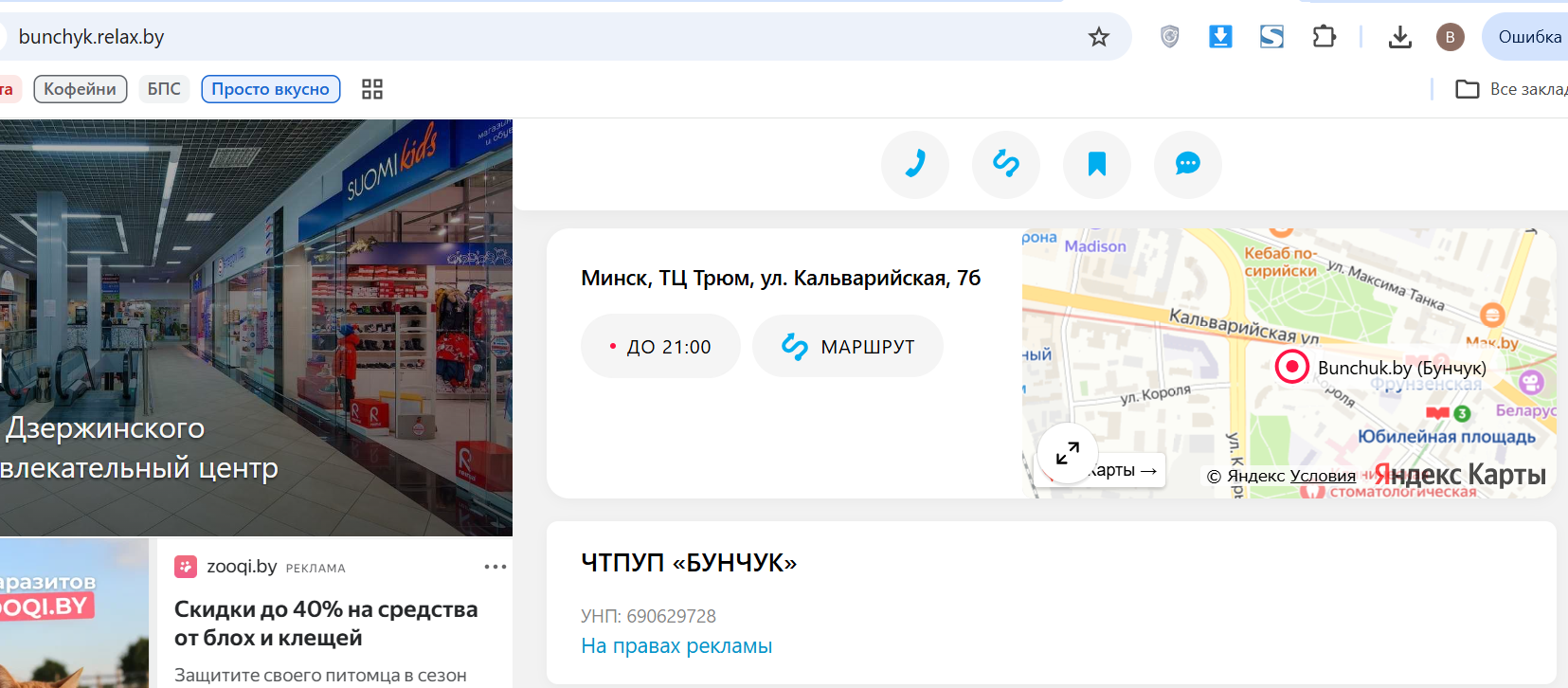Screen dimensions: 1568x688
Task: Click the Яндекс Карты logo
Action: tap(1460, 475)
